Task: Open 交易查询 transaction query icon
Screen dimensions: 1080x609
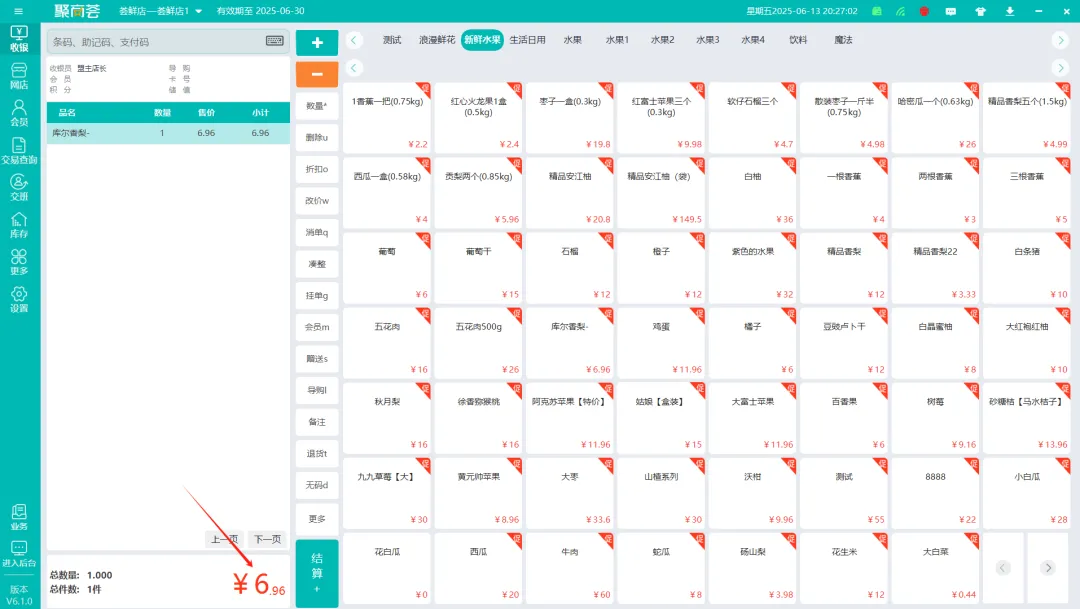Action: pos(19,150)
